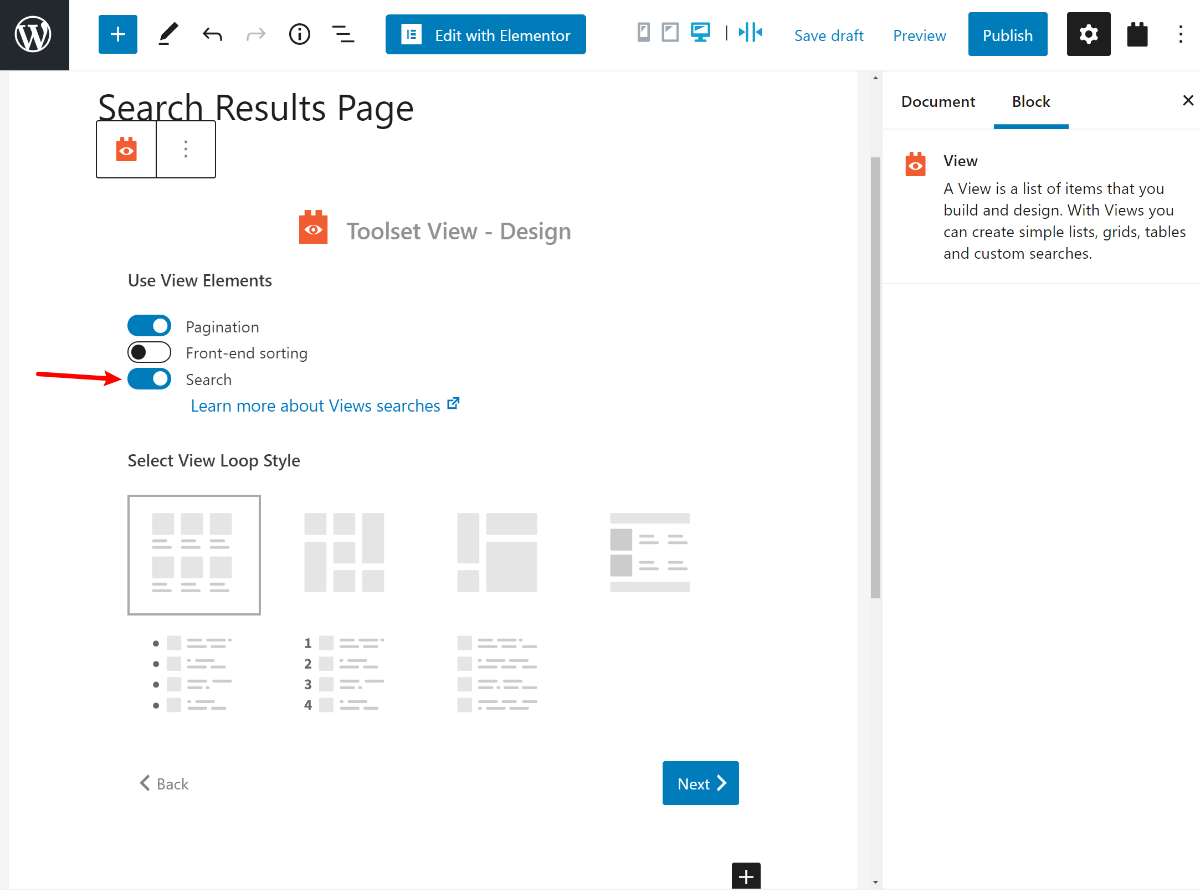Open the block toolbar three-dot options
Screen dimensions: 1200x893
click(186, 149)
